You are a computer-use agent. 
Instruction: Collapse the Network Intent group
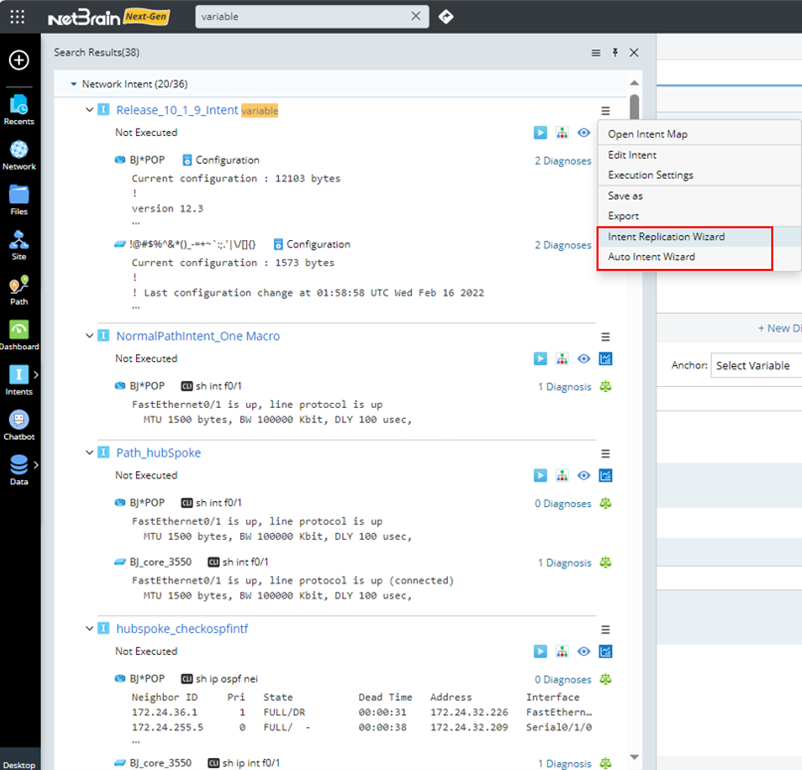[x=73, y=85]
